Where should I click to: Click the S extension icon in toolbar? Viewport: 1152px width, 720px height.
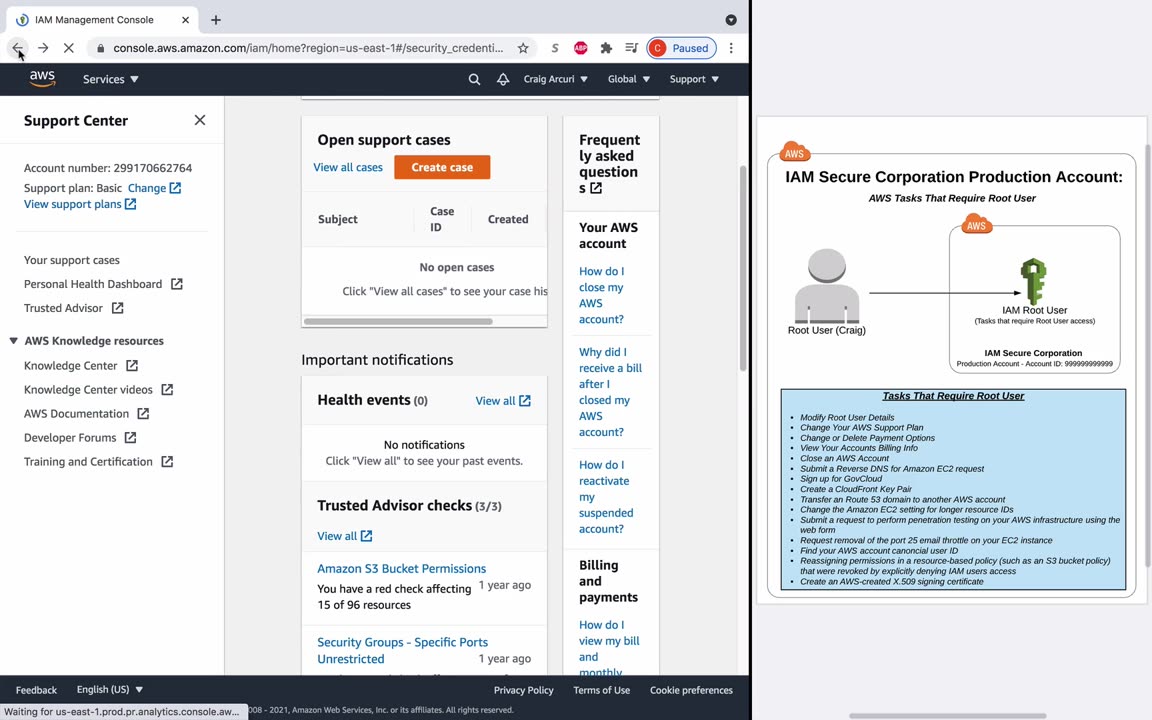555,48
